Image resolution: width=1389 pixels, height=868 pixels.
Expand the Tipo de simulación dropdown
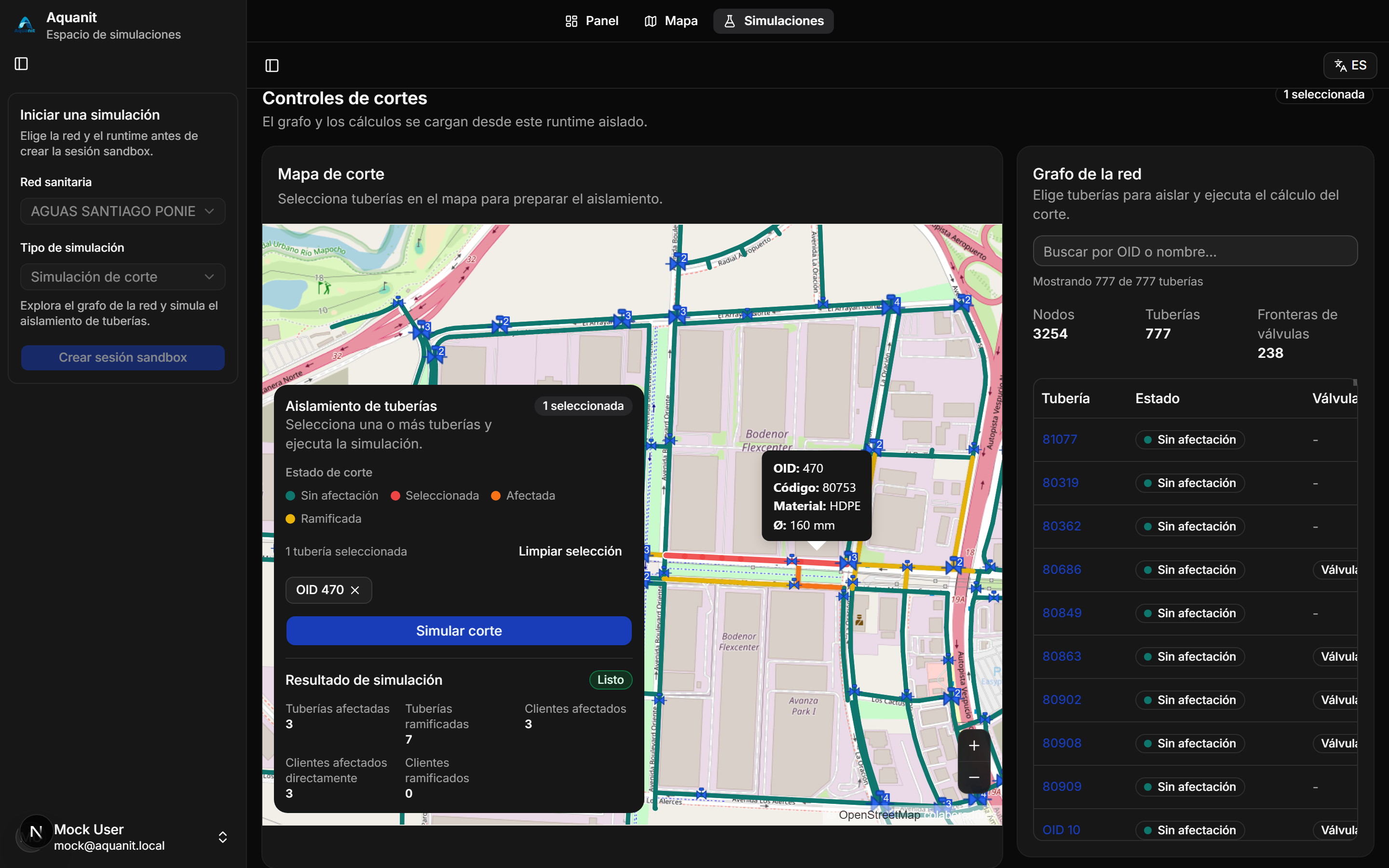coord(123,277)
